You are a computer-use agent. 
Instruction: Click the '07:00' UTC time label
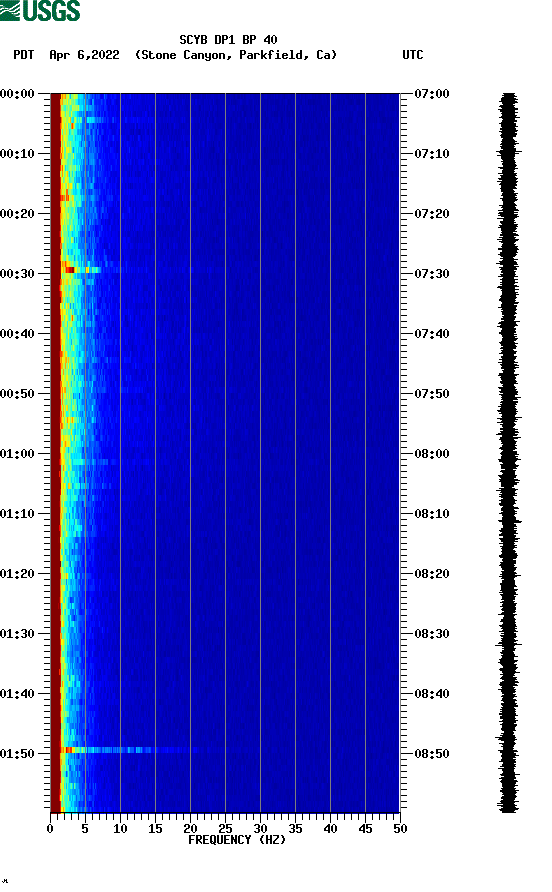tap(431, 93)
